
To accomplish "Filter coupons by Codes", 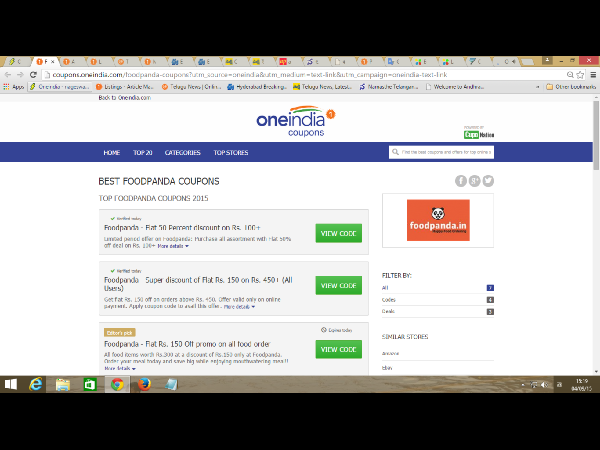I will pyautogui.click(x=389, y=299).
